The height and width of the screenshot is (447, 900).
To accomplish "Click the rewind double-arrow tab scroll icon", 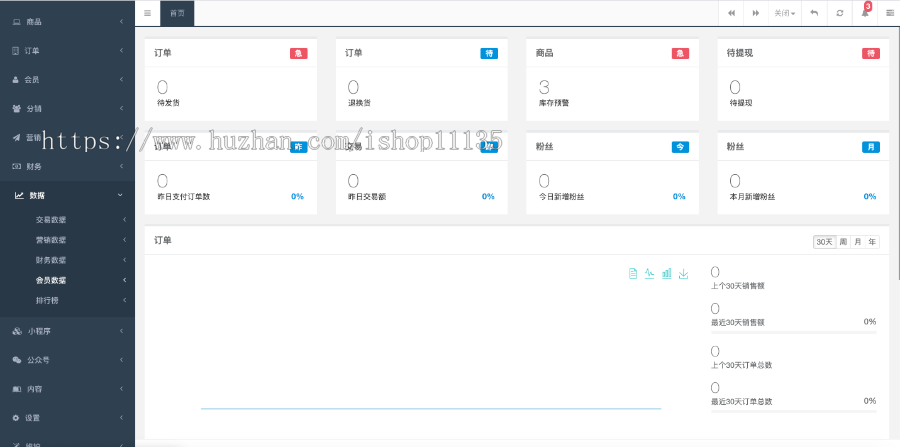I will pyautogui.click(x=731, y=13).
